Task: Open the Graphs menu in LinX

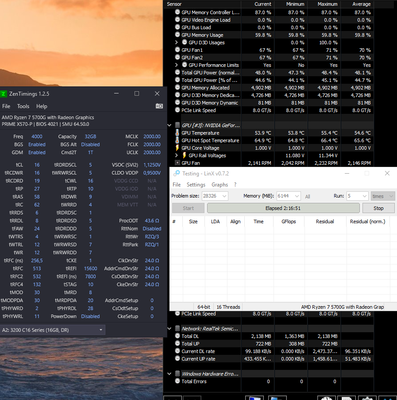Action: point(220,185)
